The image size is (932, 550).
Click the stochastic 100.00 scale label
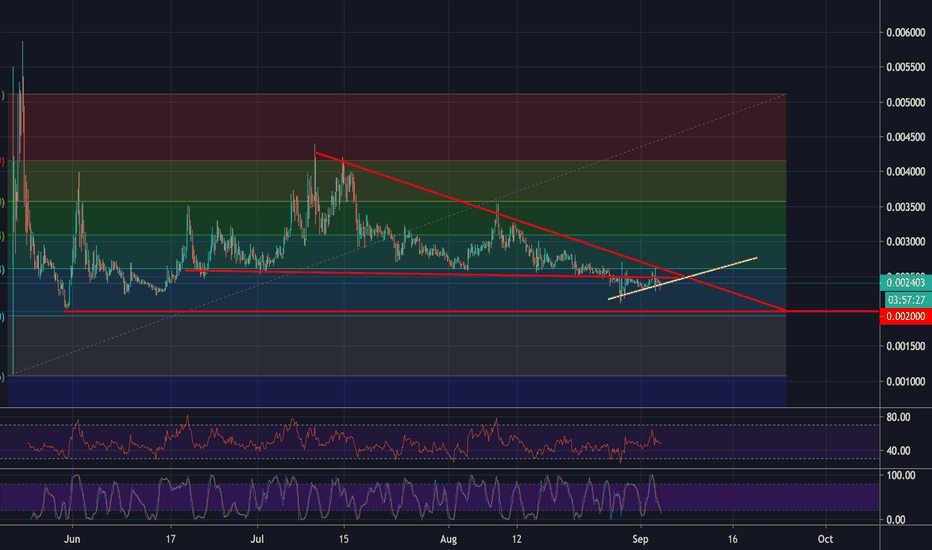tap(900, 475)
